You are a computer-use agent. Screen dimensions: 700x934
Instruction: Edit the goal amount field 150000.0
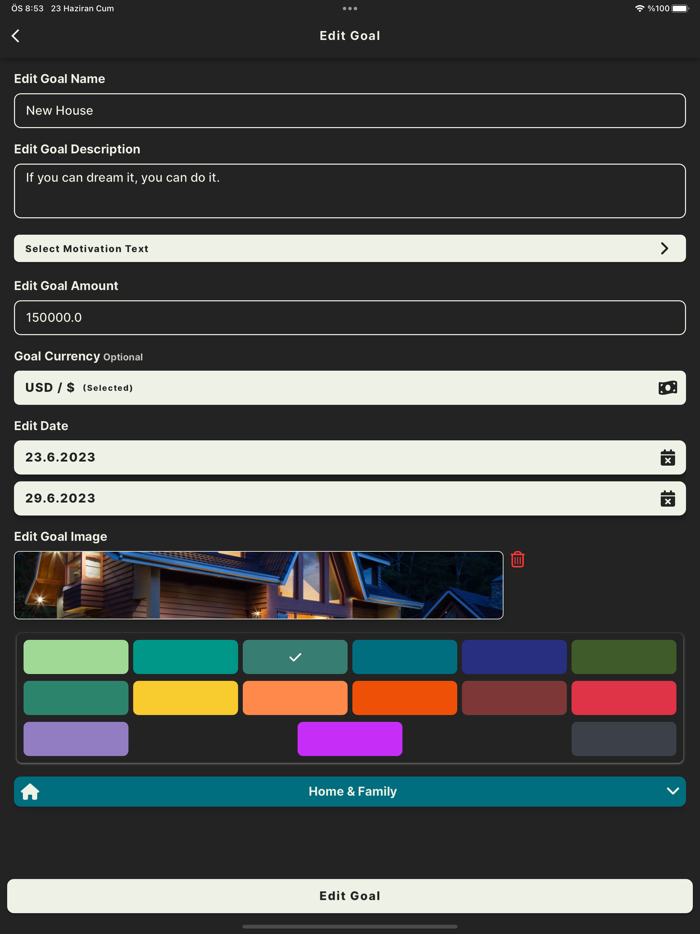(350, 317)
